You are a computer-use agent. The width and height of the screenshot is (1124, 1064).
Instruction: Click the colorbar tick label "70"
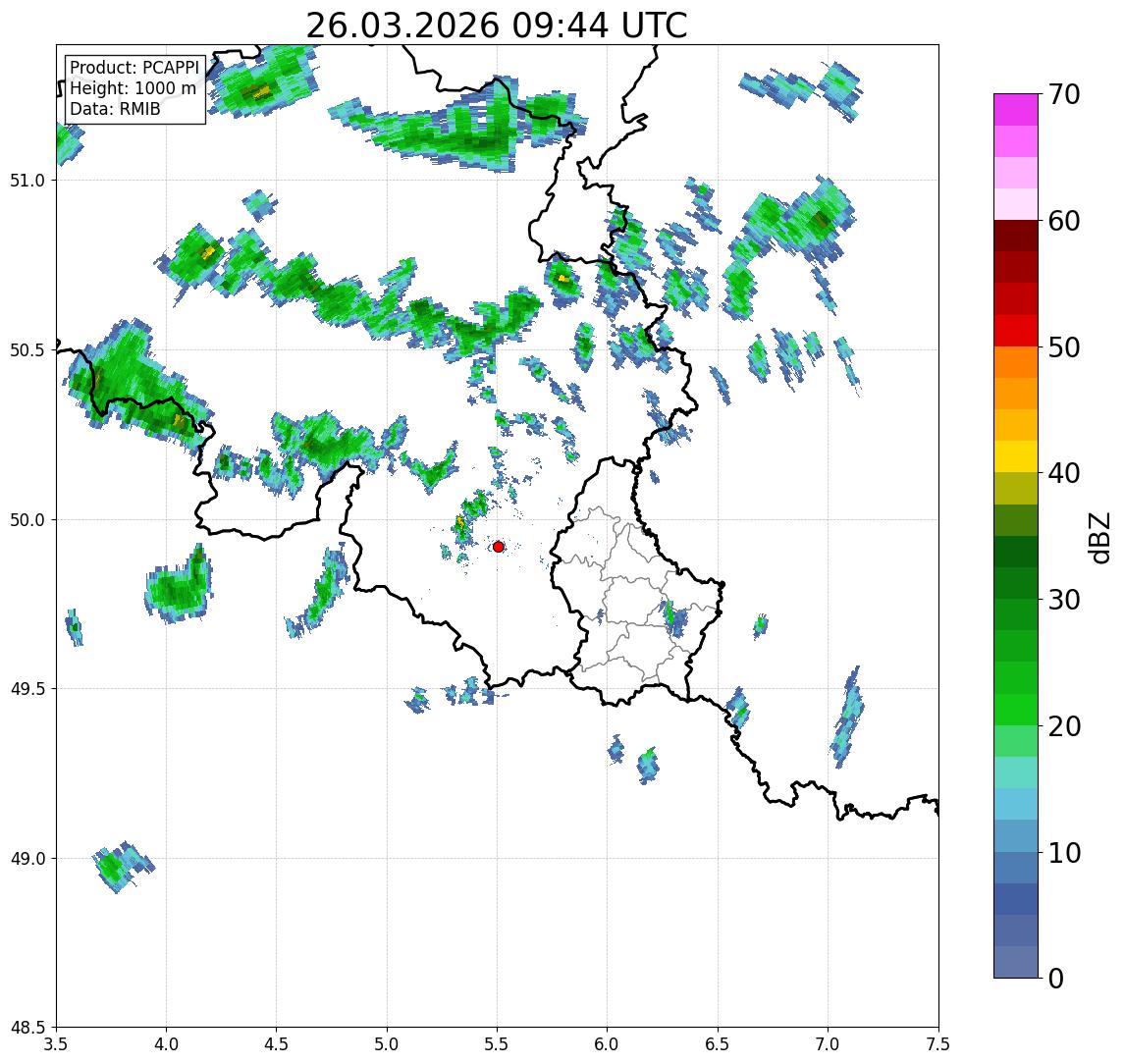(1062, 94)
